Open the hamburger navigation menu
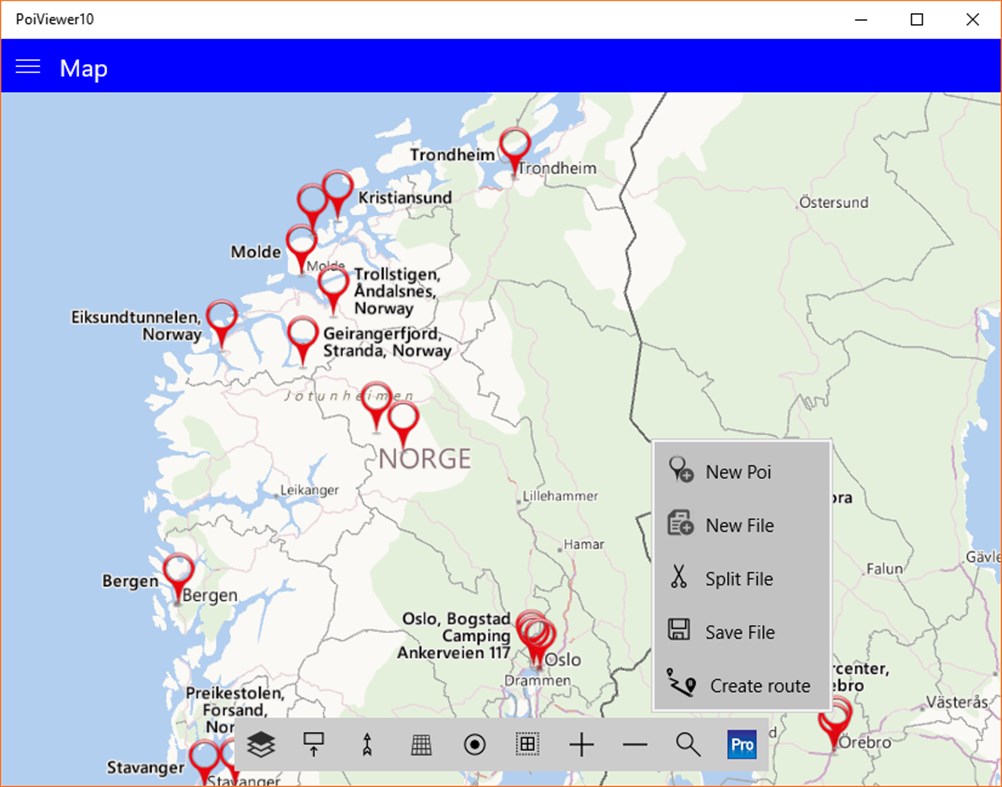The height and width of the screenshot is (787, 1002). 28,67
